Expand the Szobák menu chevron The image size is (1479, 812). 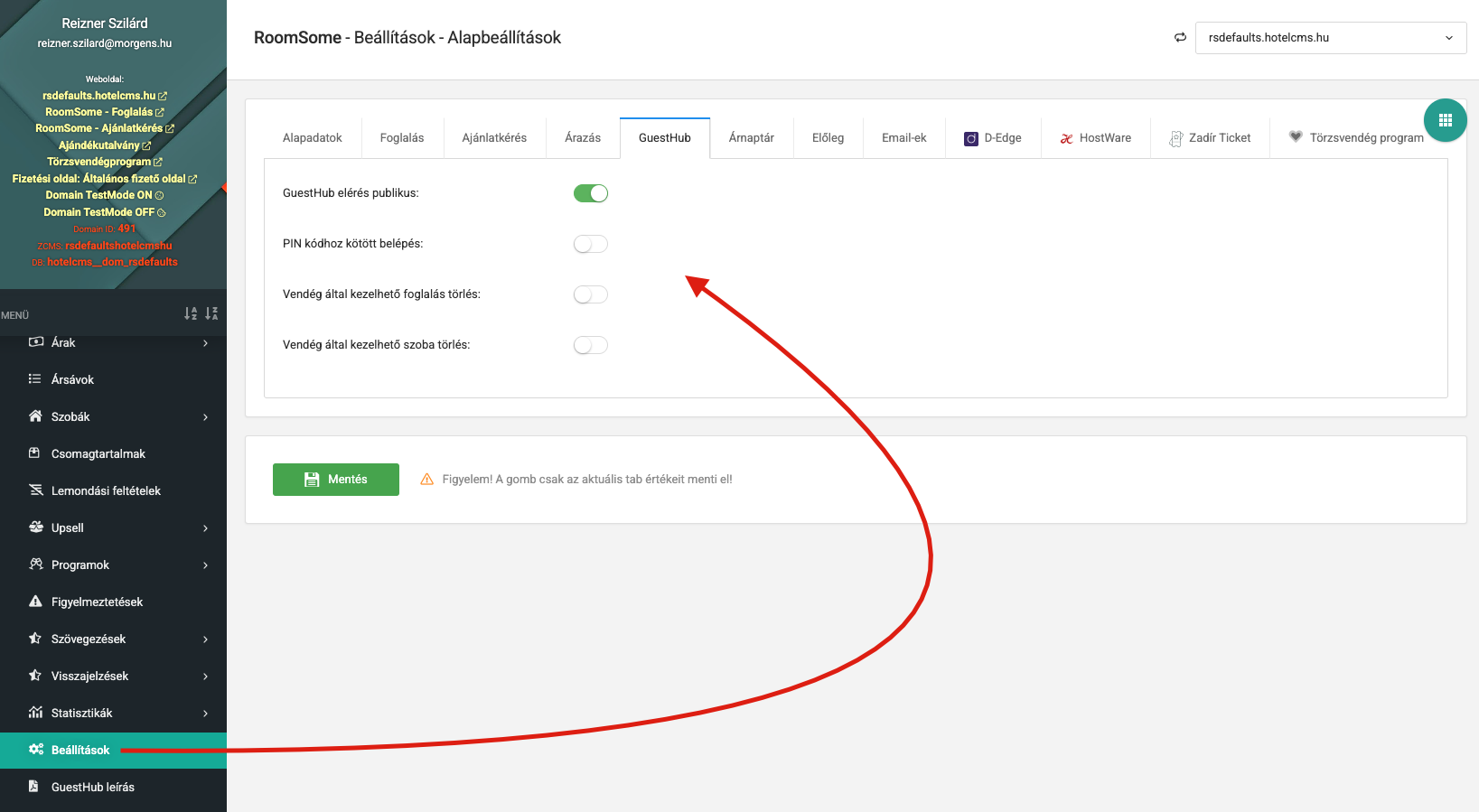point(205,417)
